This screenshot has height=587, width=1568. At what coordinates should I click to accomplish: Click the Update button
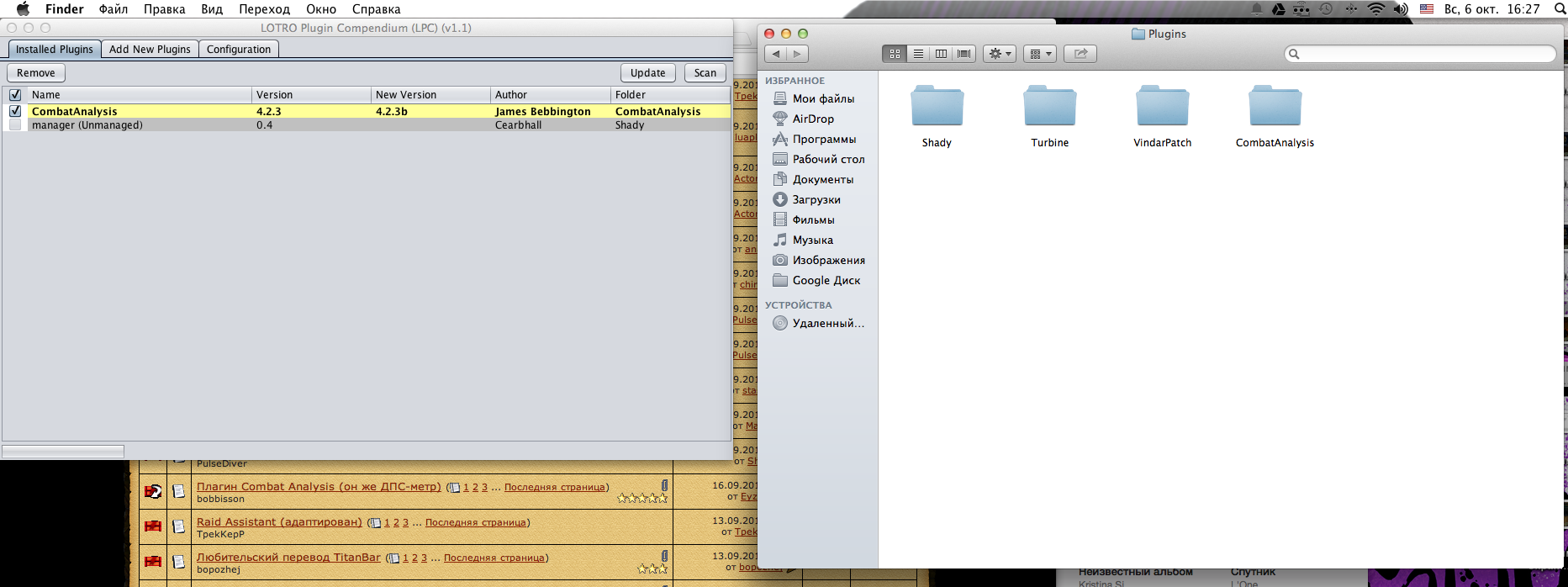648,73
